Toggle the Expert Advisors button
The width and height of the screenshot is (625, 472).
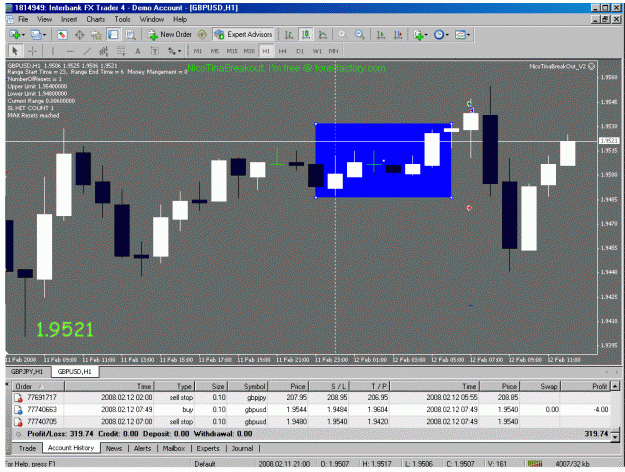coord(243,35)
